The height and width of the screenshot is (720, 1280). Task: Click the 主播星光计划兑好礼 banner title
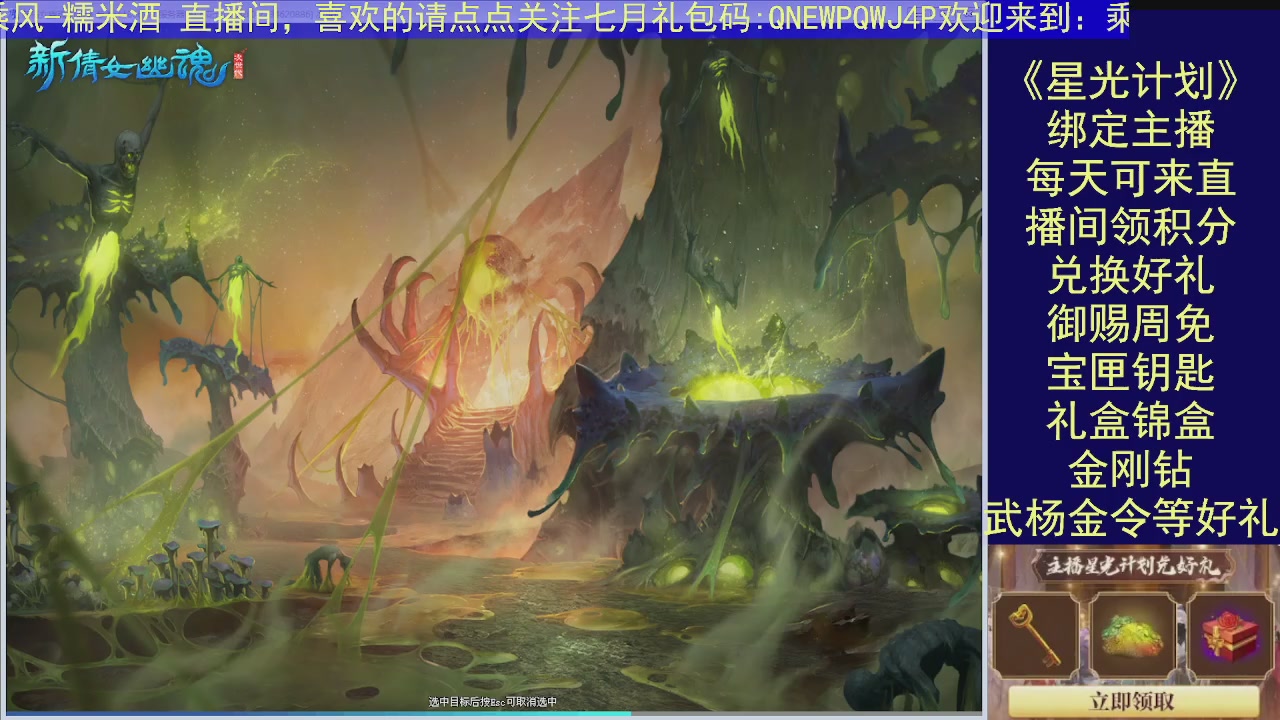click(1132, 567)
